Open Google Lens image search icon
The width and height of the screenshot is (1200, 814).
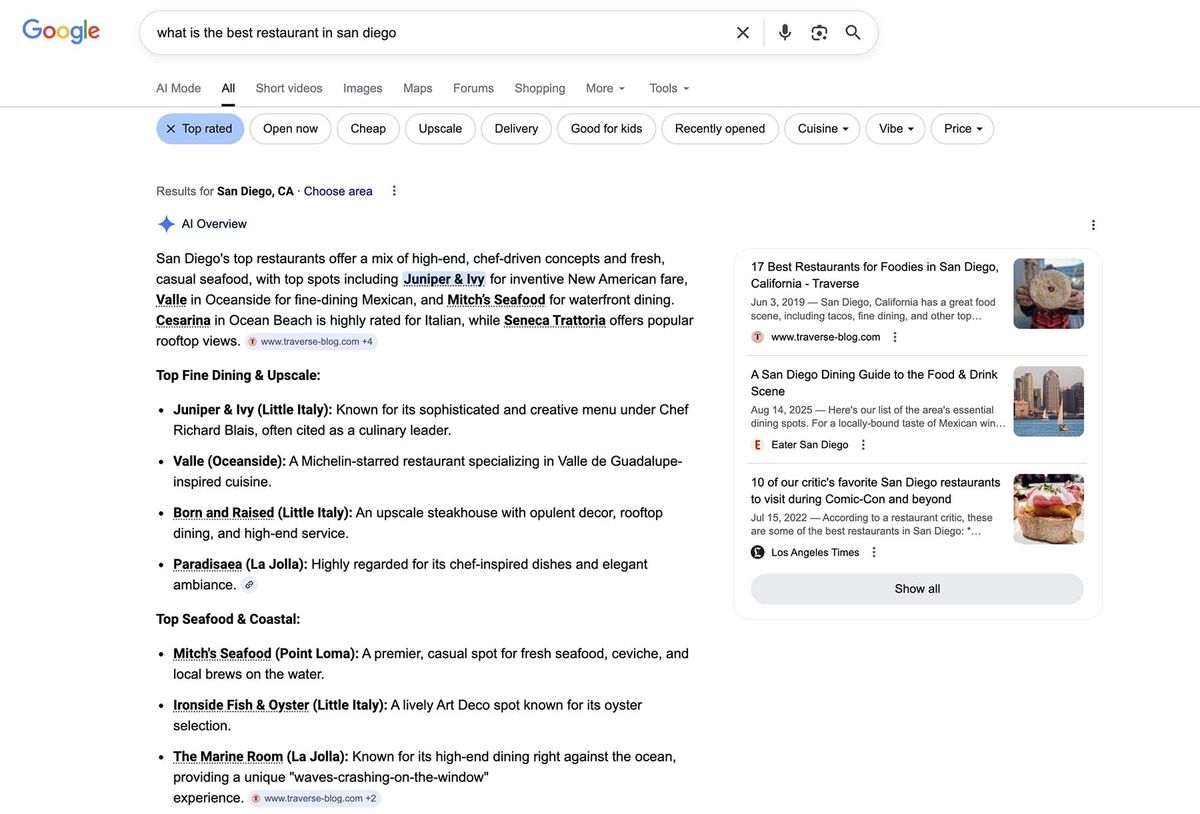click(x=820, y=32)
